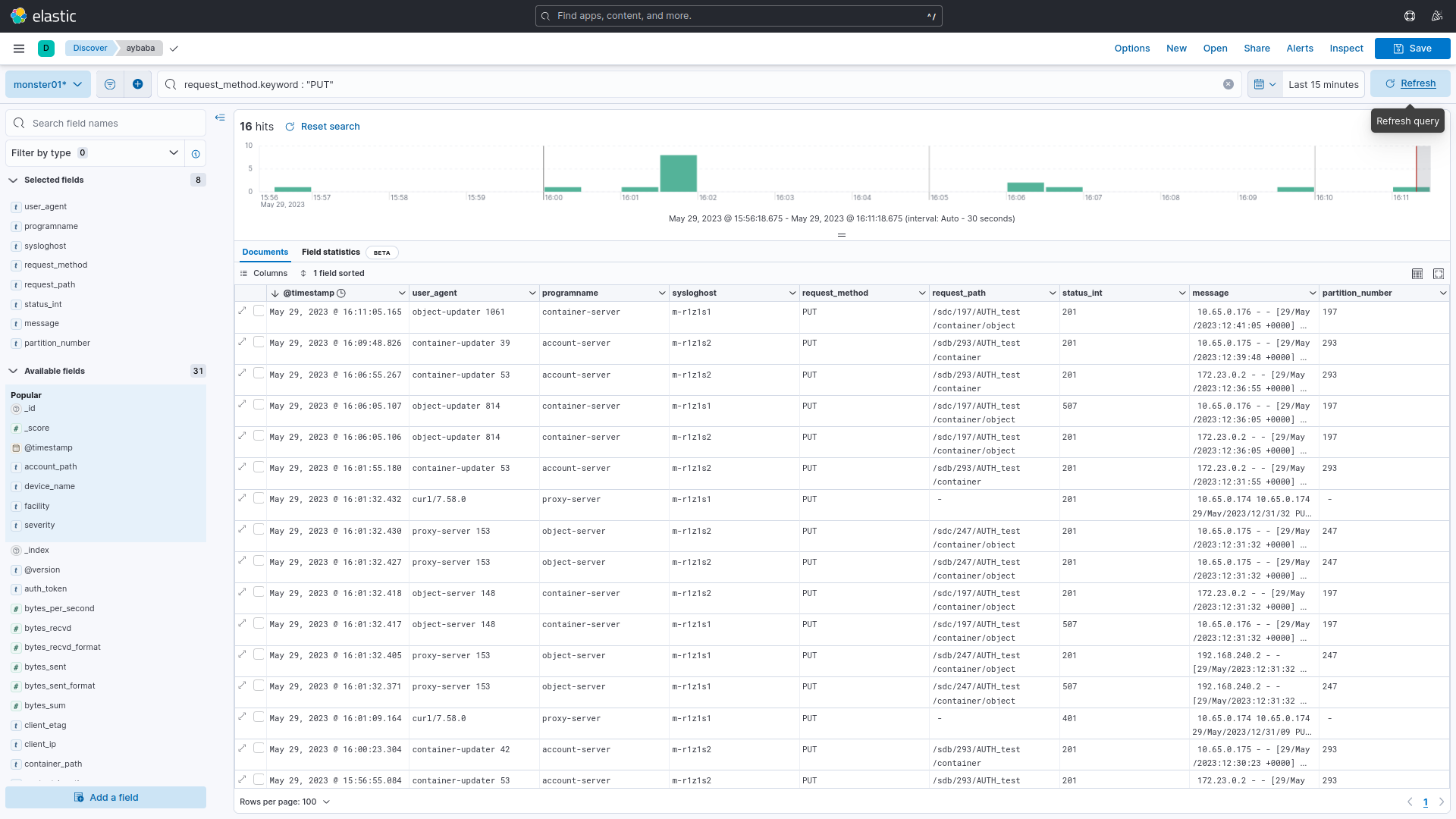The height and width of the screenshot is (819, 1456).
Task: Open the display options grid icon
Action: pos(1417,274)
